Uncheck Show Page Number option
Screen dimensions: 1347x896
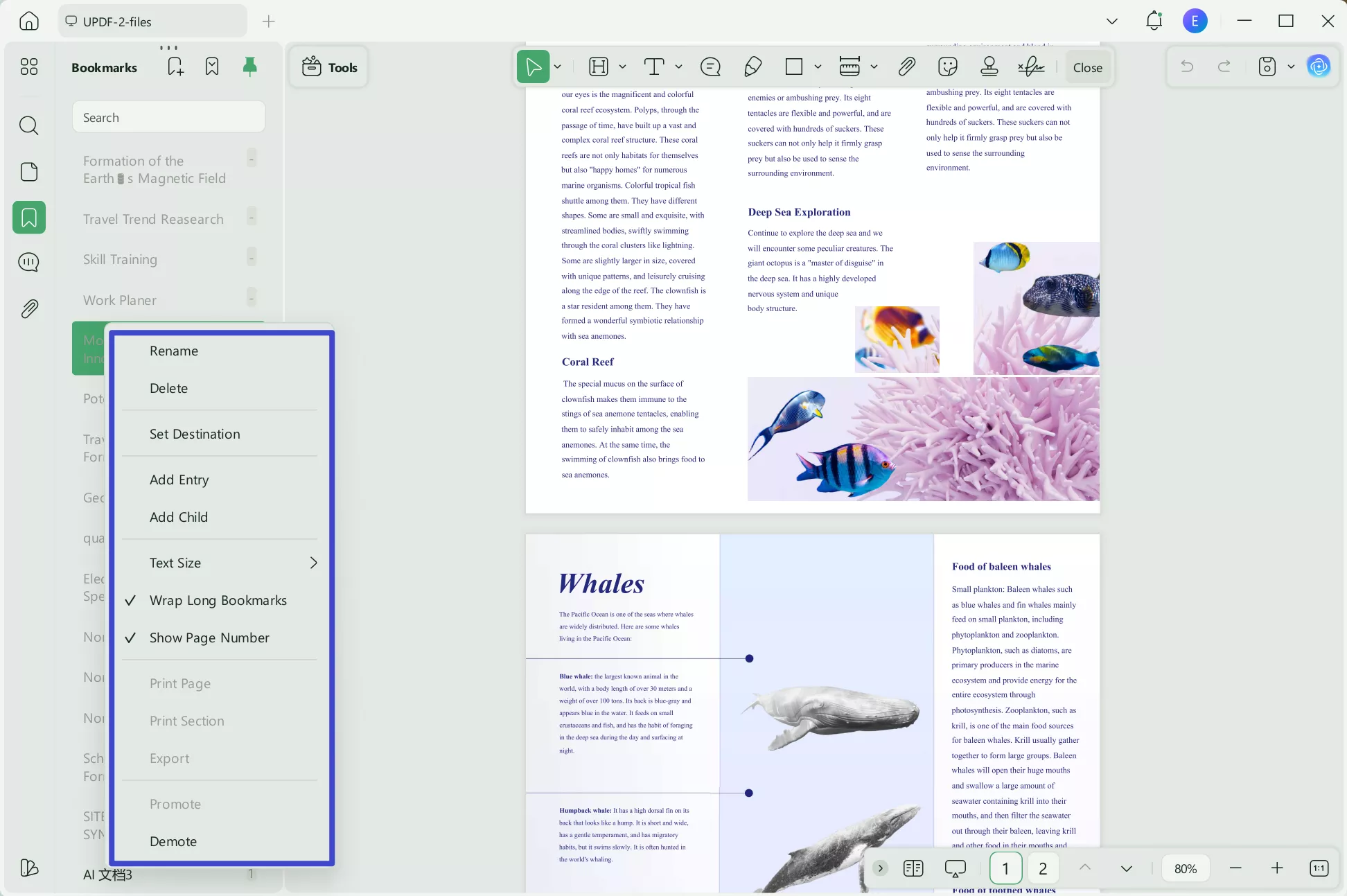[209, 638]
